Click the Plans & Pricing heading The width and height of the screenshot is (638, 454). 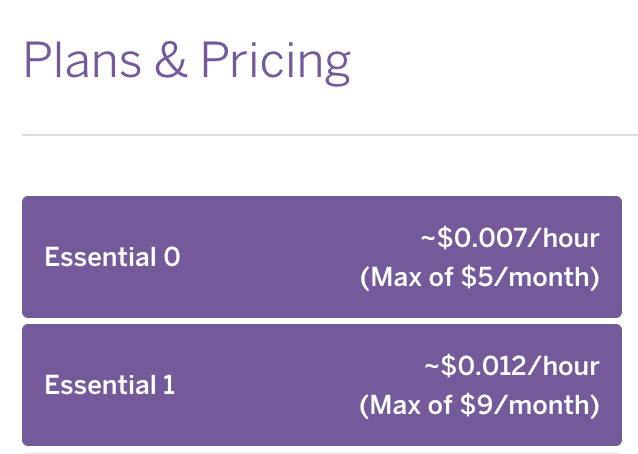pyautogui.click(x=186, y=61)
